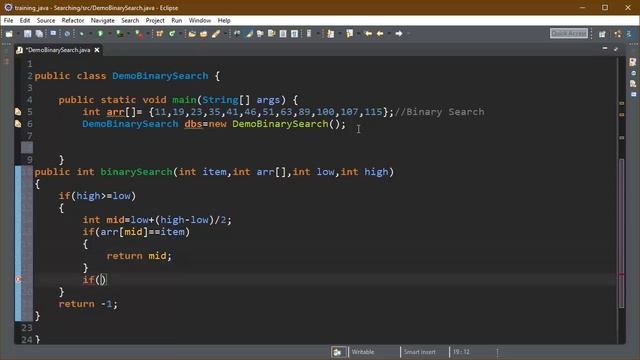Click the warning marker on line 6
This screenshot has width=640, height=360.
tap(18, 124)
